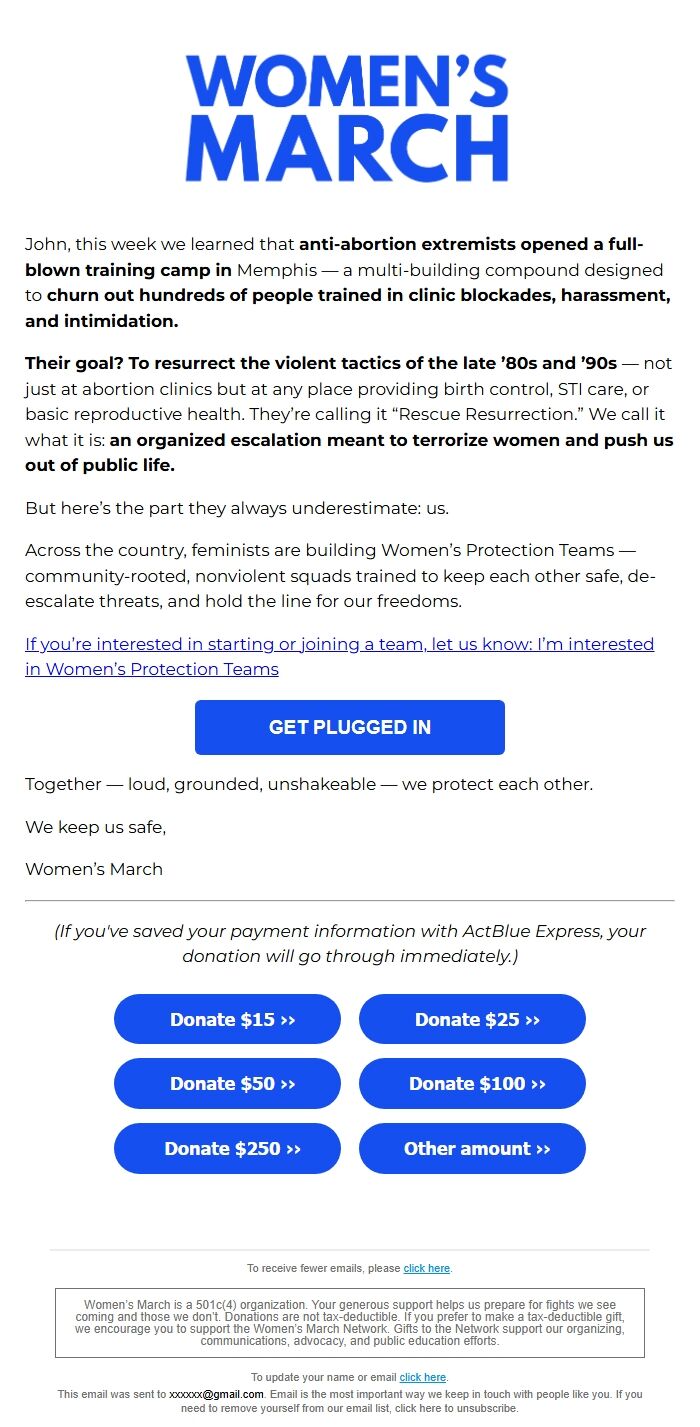Open the Other amount donation option

pyautogui.click(x=472, y=1148)
